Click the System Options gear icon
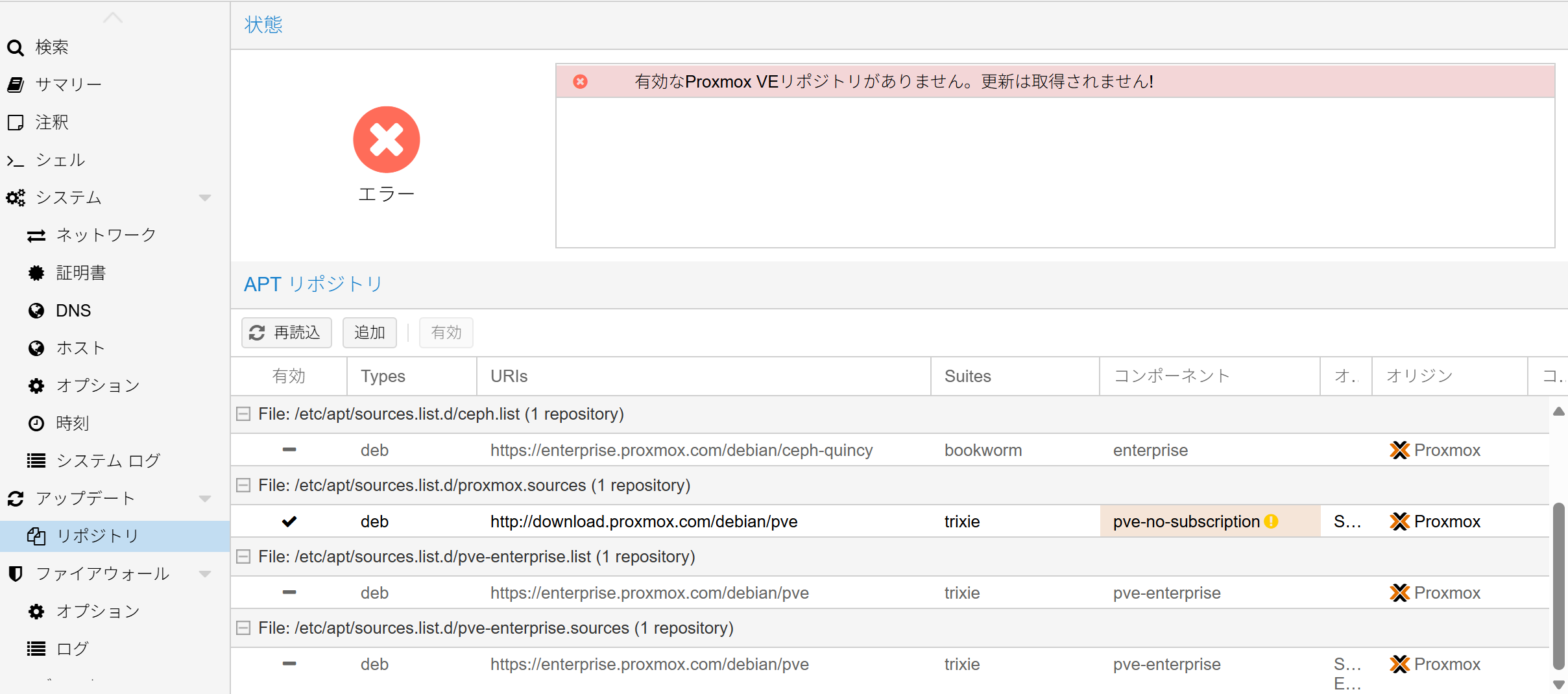Image resolution: width=1568 pixels, height=694 pixels. 36,386
